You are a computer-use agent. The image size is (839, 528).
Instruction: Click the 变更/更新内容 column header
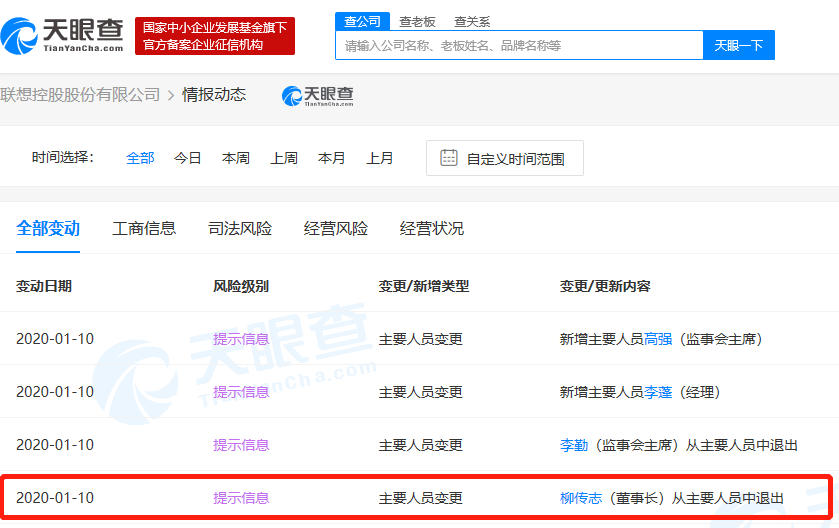[605, 286]
